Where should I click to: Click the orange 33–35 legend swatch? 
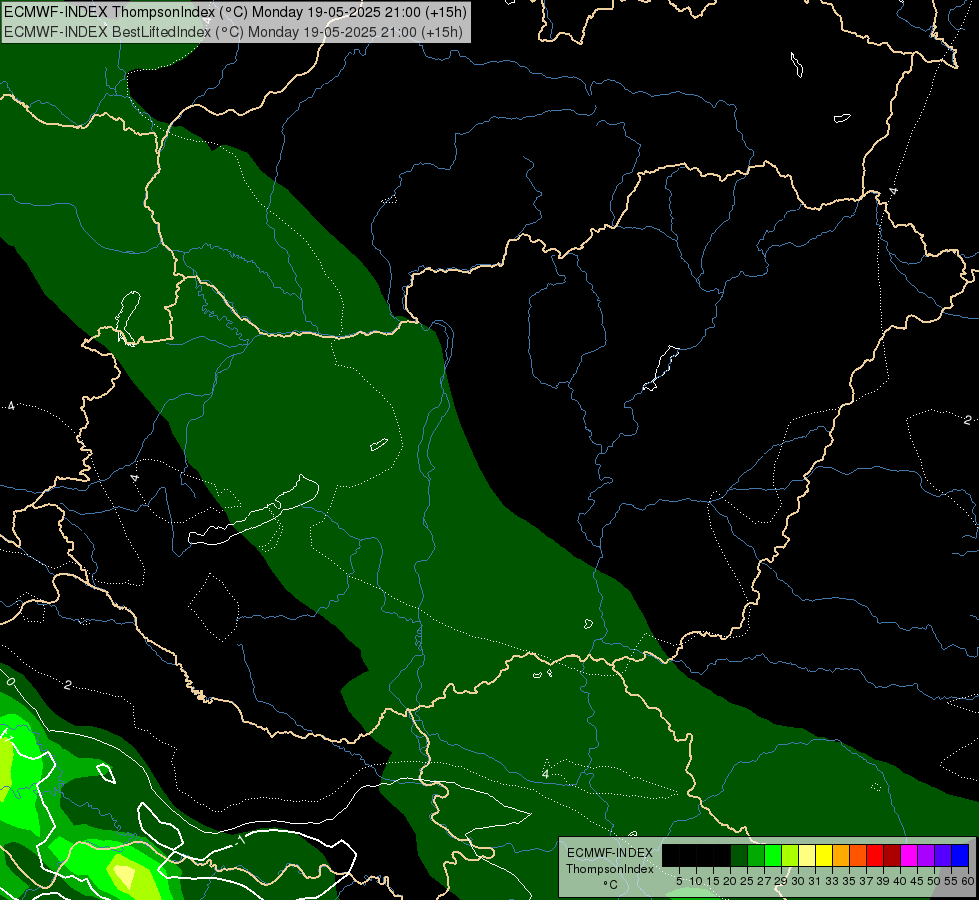pos(841,855)
